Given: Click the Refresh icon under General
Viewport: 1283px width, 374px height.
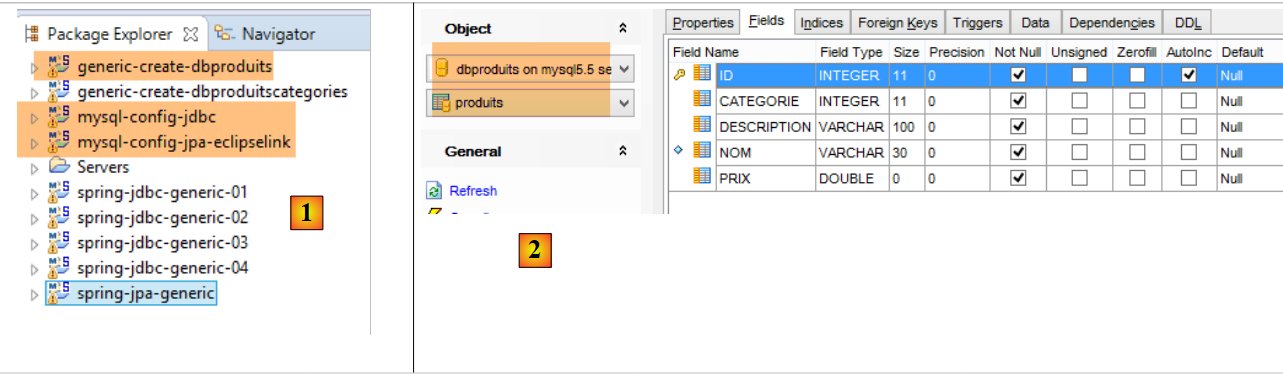Looking at the screenshot, I should 434,191.
